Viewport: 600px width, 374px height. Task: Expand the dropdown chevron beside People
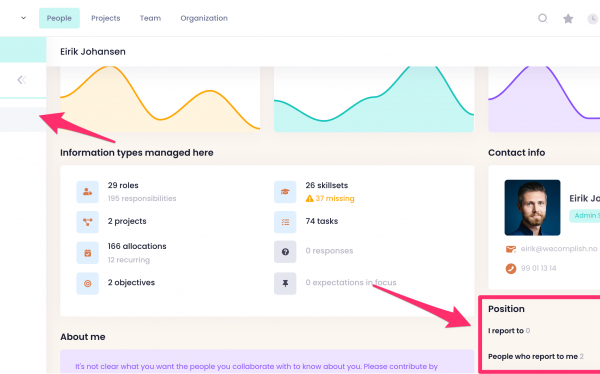point(23,18)
